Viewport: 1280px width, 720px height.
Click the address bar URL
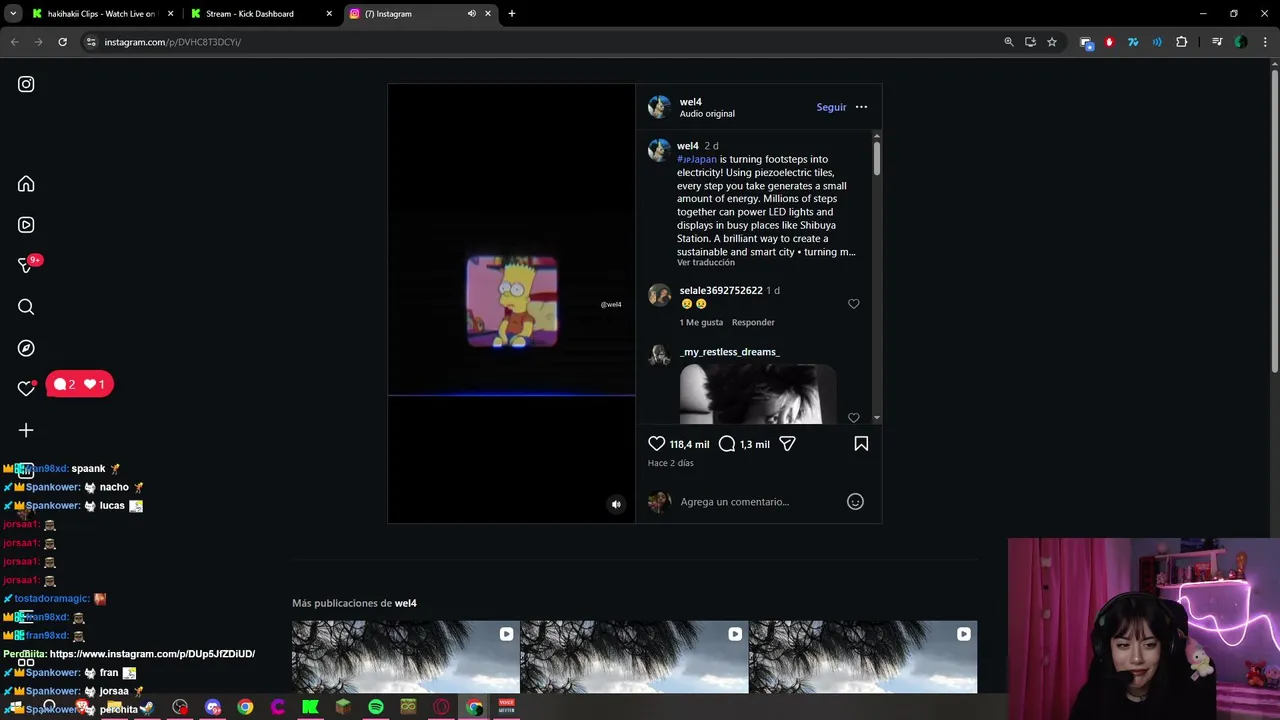[x=172, y=42]
